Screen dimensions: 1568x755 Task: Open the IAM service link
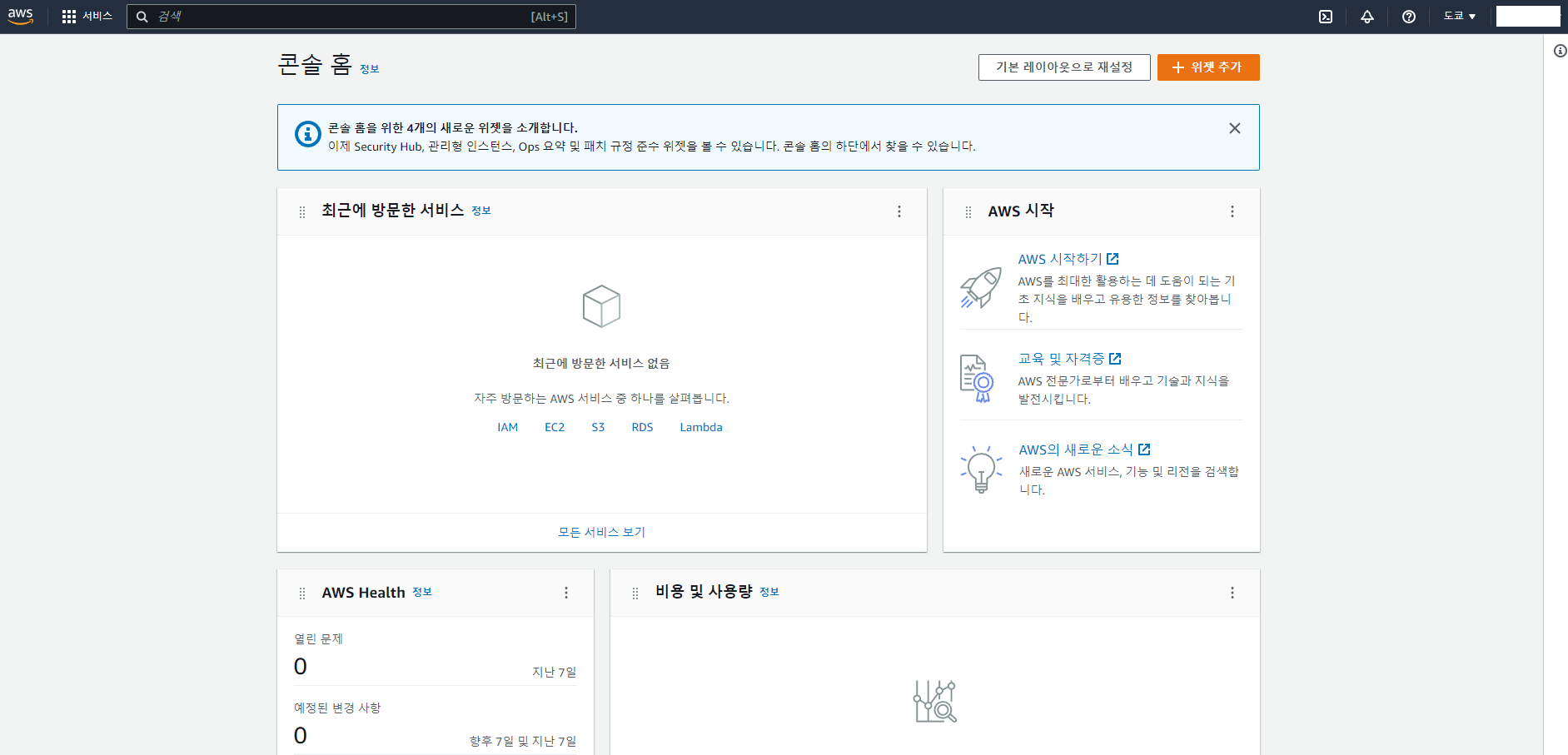[508, 427]
